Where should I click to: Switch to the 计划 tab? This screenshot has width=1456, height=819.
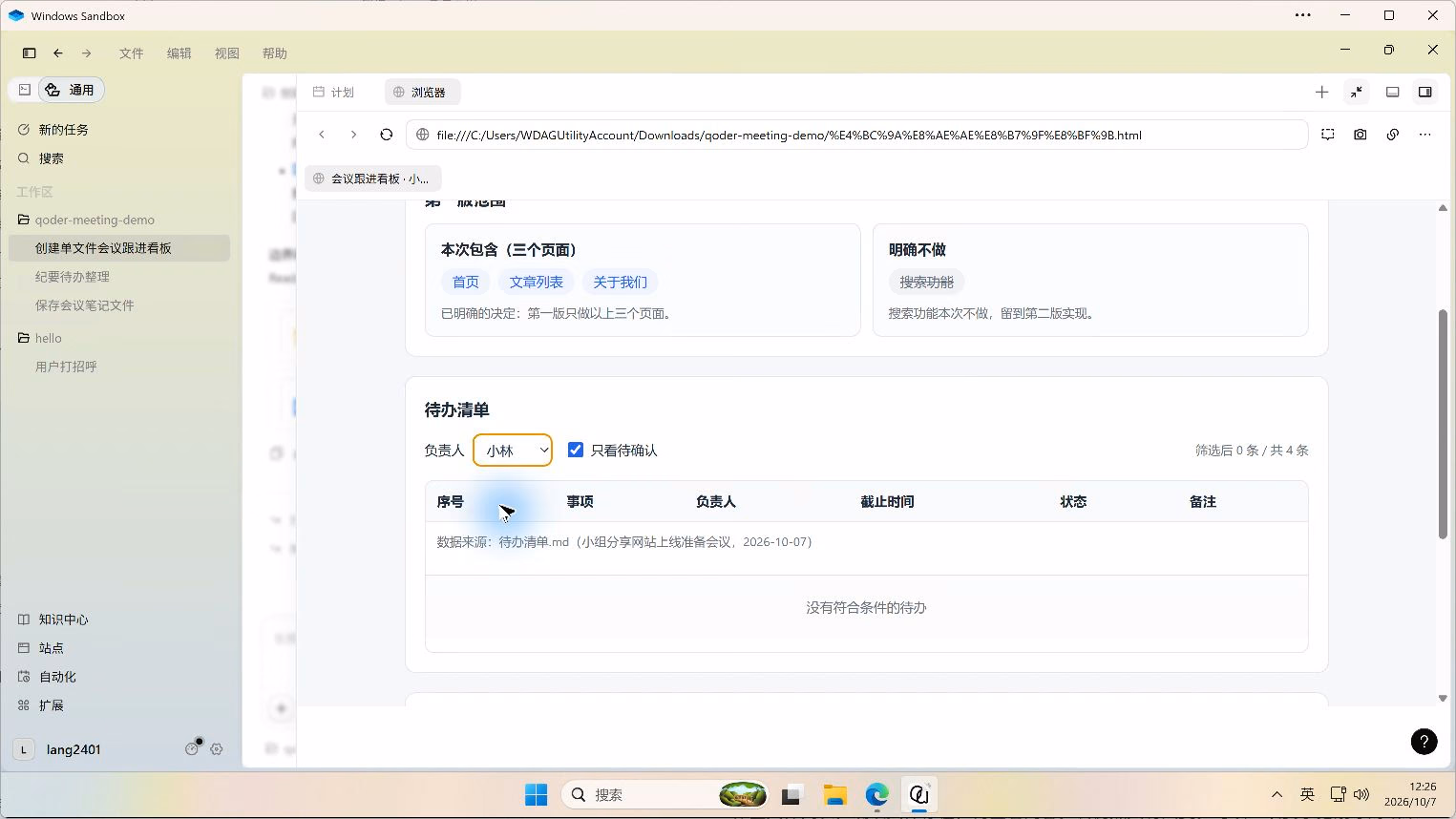pos(334,93)
